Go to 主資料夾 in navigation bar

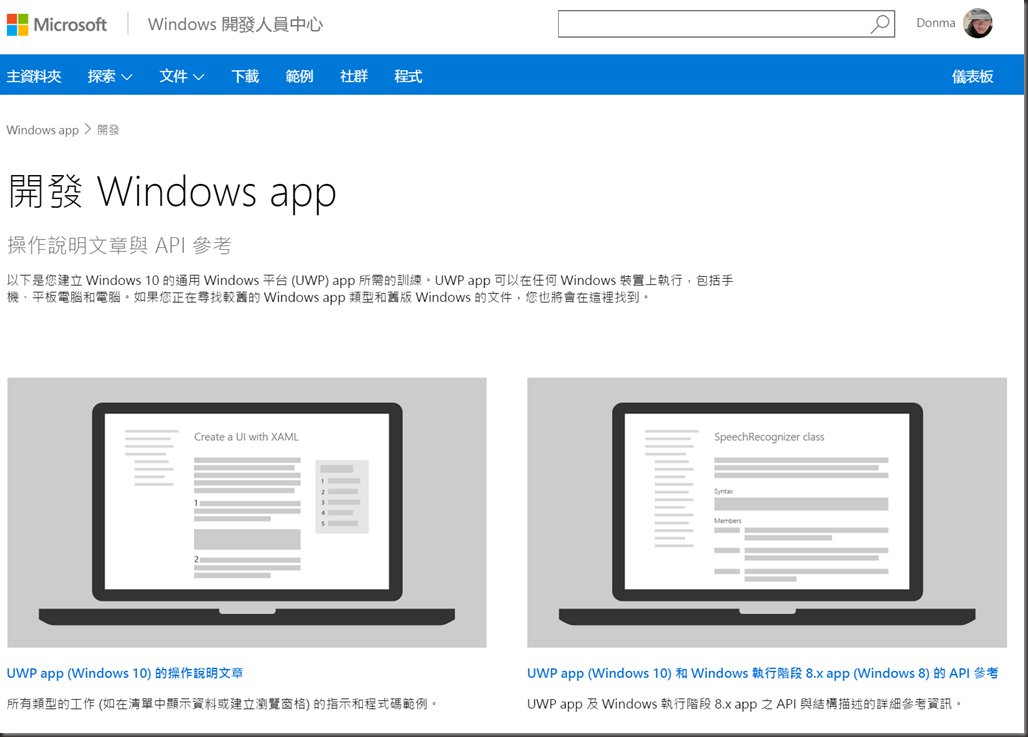(x=34, y=76)
